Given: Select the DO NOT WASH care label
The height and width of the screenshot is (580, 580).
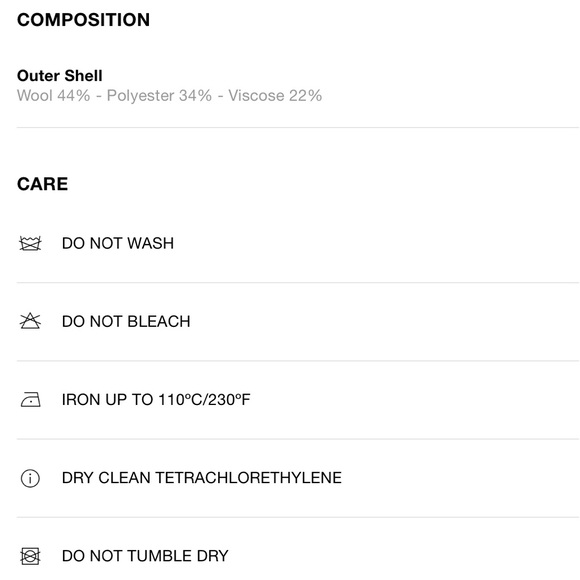Looking at the screenshot, I should point(118,243).
